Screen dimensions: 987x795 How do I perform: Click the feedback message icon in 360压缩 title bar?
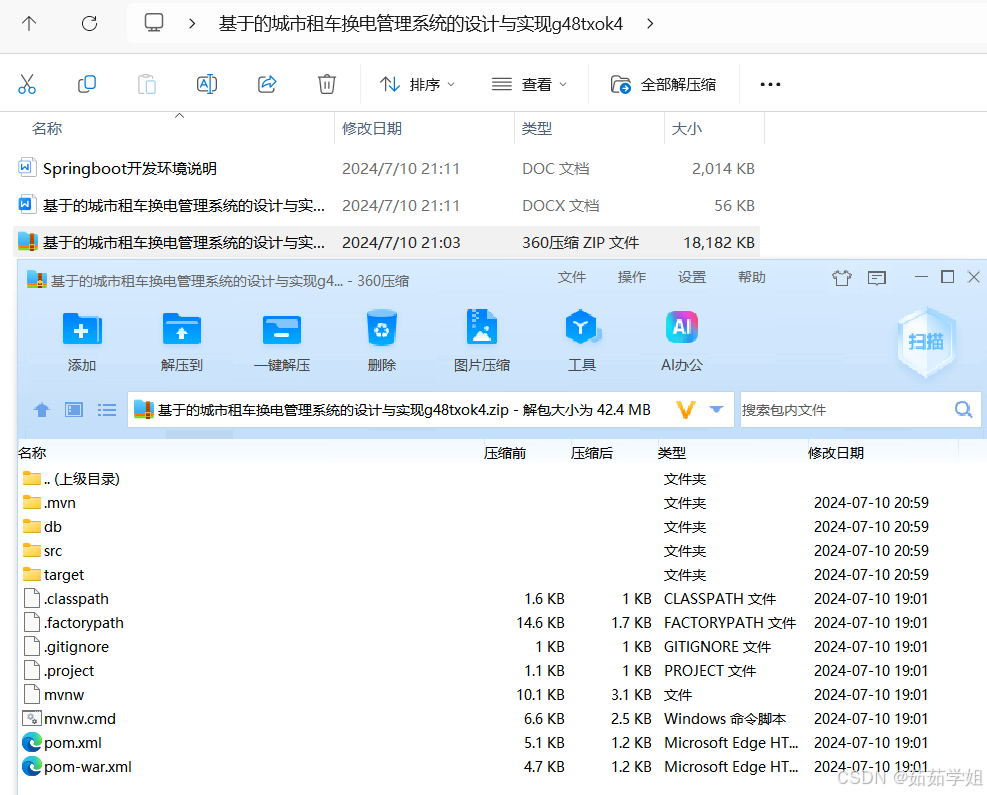tap(877, 278)
